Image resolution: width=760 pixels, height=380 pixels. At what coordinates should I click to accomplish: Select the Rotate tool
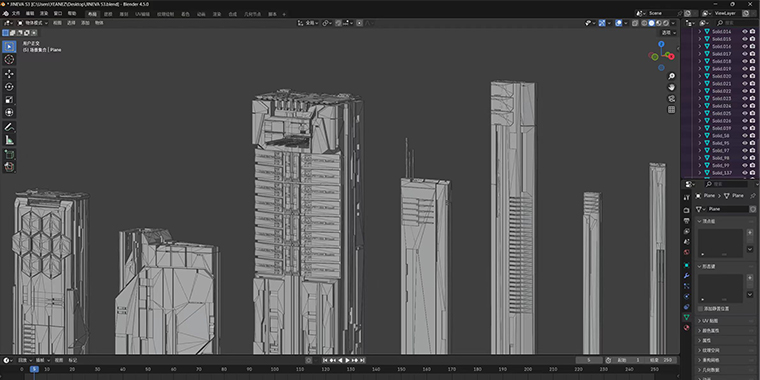coord(9,87)
